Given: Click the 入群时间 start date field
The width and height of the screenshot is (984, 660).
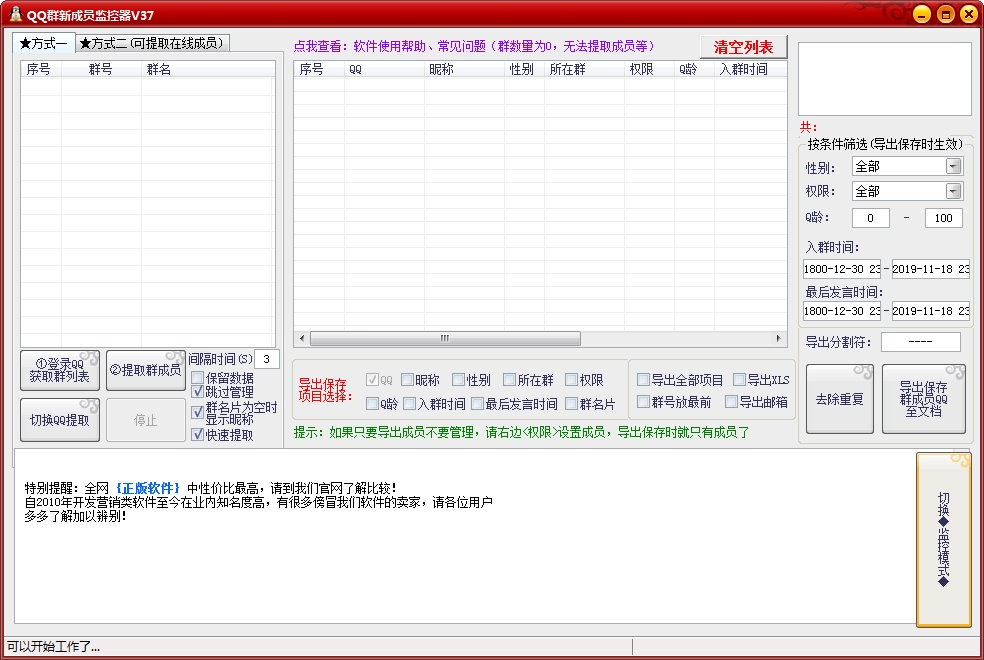Looking at the screenshot, I should (842, 269).
